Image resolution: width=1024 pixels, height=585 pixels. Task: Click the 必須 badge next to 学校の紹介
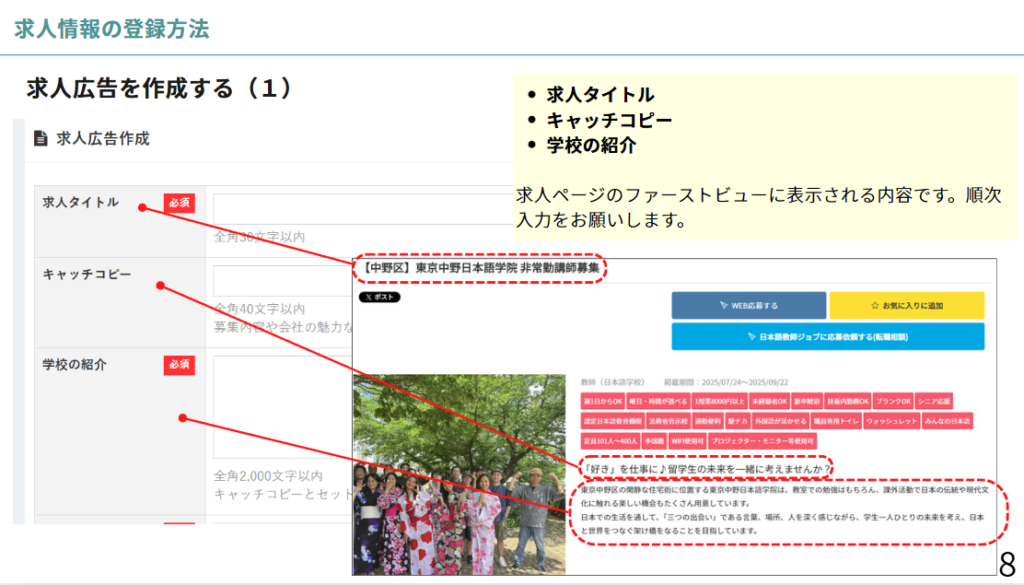(179, 365)
